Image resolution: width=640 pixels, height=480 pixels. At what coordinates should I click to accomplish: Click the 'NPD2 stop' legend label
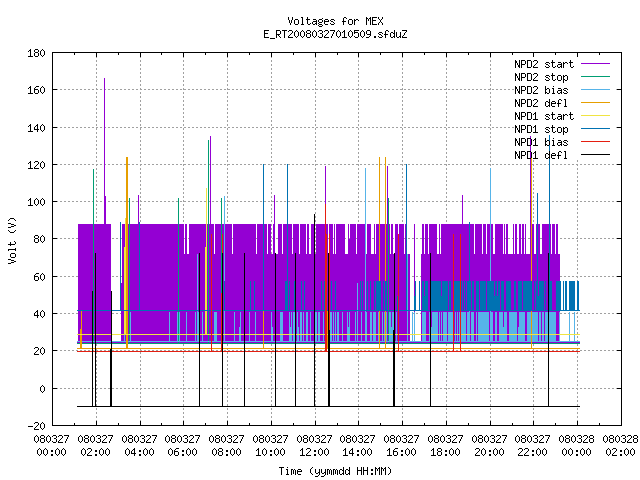coord(541,77)
